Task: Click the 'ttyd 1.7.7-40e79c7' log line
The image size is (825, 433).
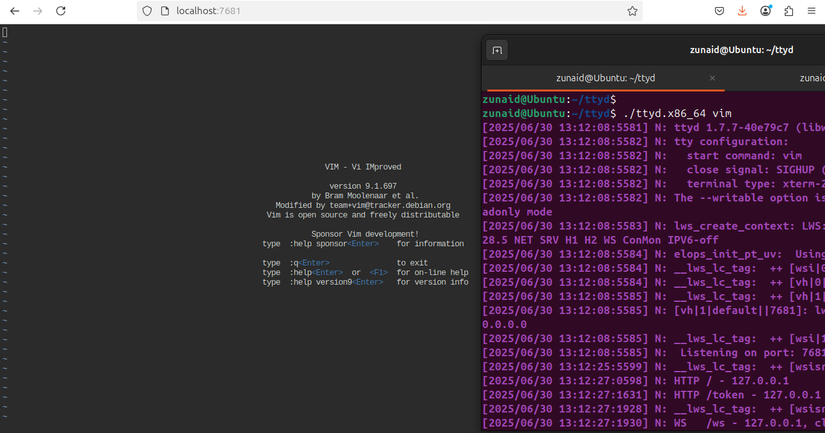Action: [x=653, y=127]
